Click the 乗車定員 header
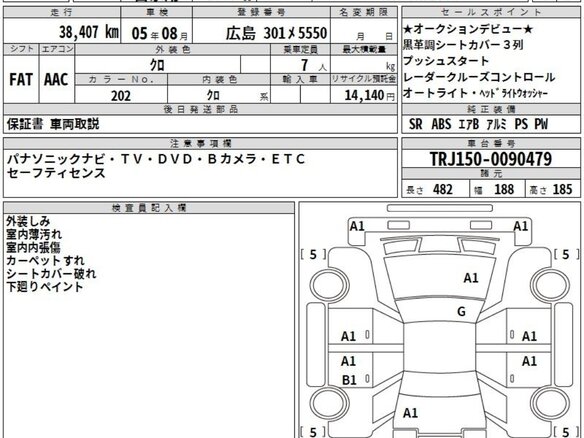 pos(300,50)
